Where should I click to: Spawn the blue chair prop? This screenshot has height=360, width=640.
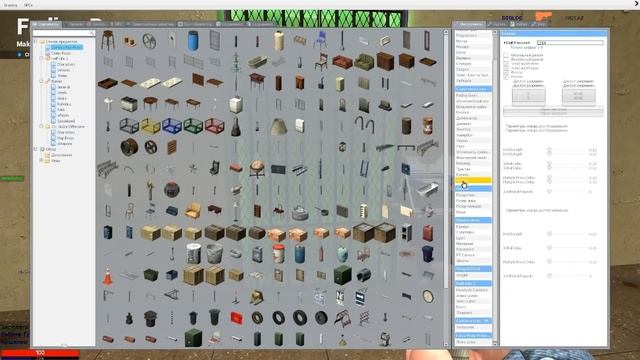click(321, 41)
